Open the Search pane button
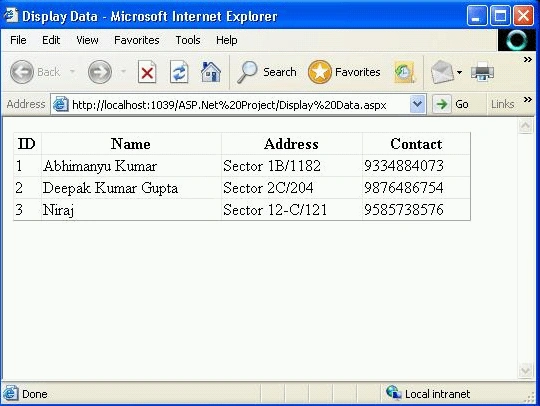 [x=266, y=72]
